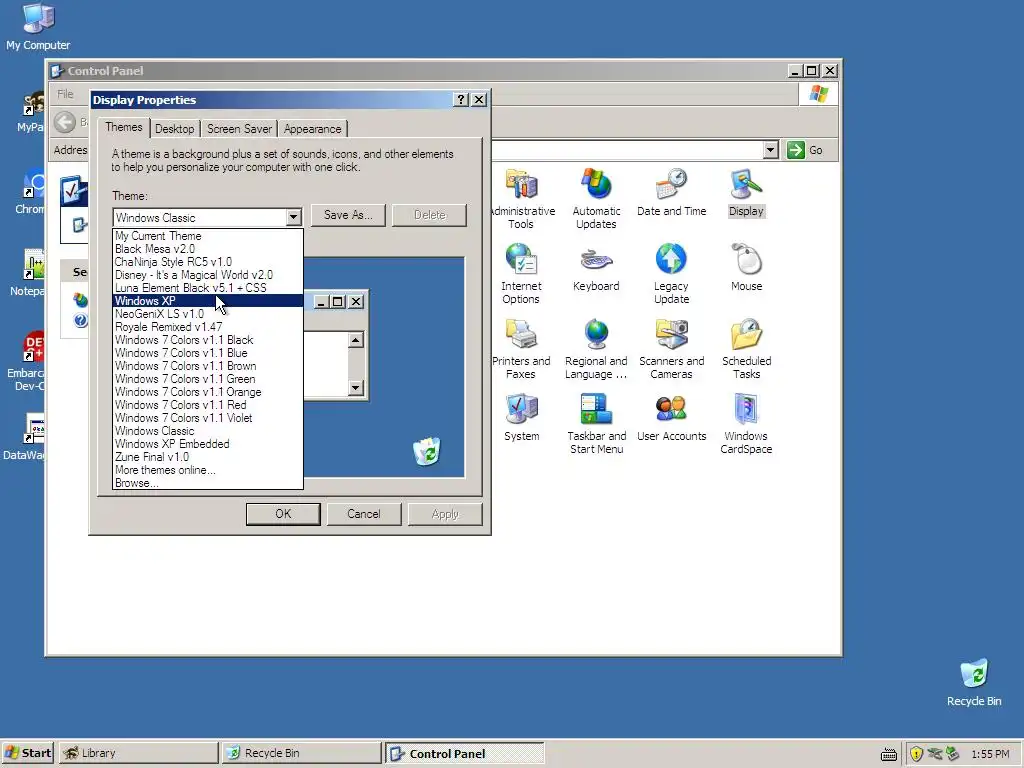Open the Administrative Tools icon
This screenshot has width=1024, height=768.
(x=521, y=199)
